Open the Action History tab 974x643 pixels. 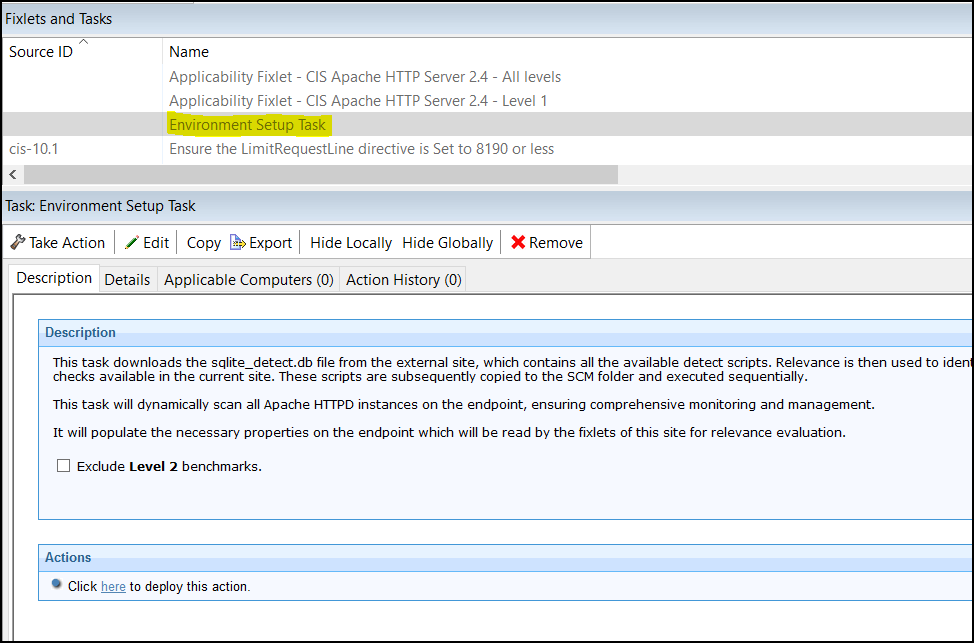click(x=403, y=279)
